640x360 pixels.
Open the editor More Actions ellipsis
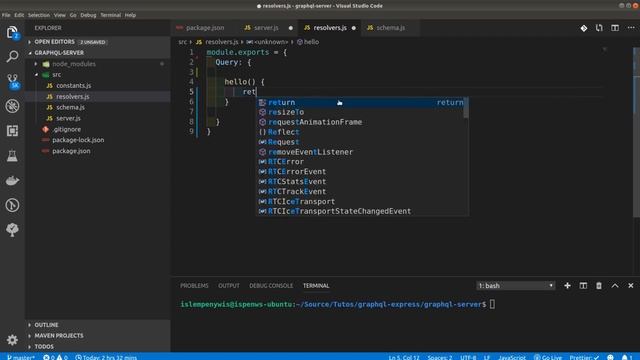[631, 28]
